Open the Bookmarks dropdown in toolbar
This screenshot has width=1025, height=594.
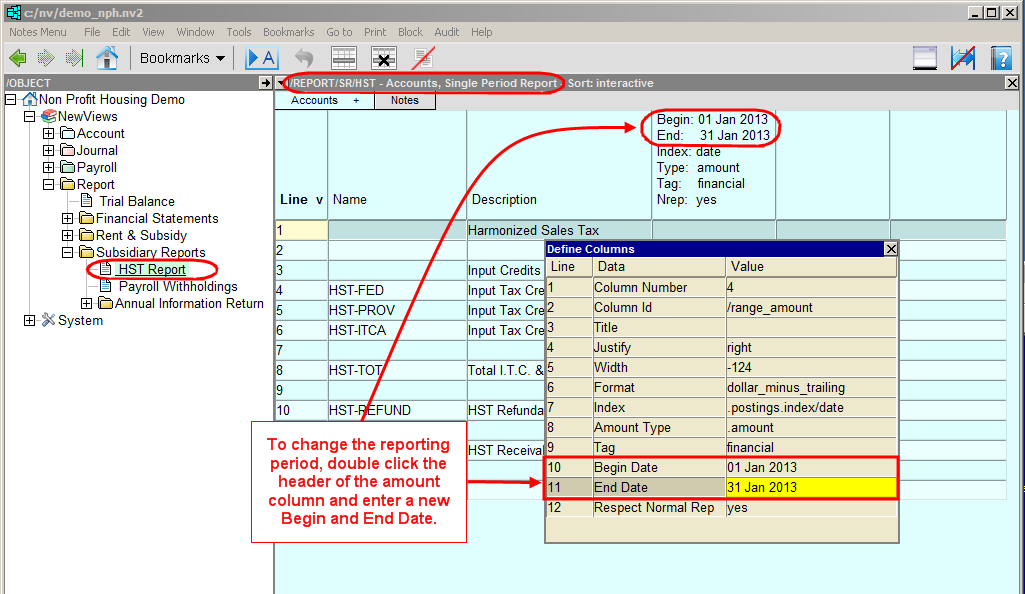(x=182, y=58)
